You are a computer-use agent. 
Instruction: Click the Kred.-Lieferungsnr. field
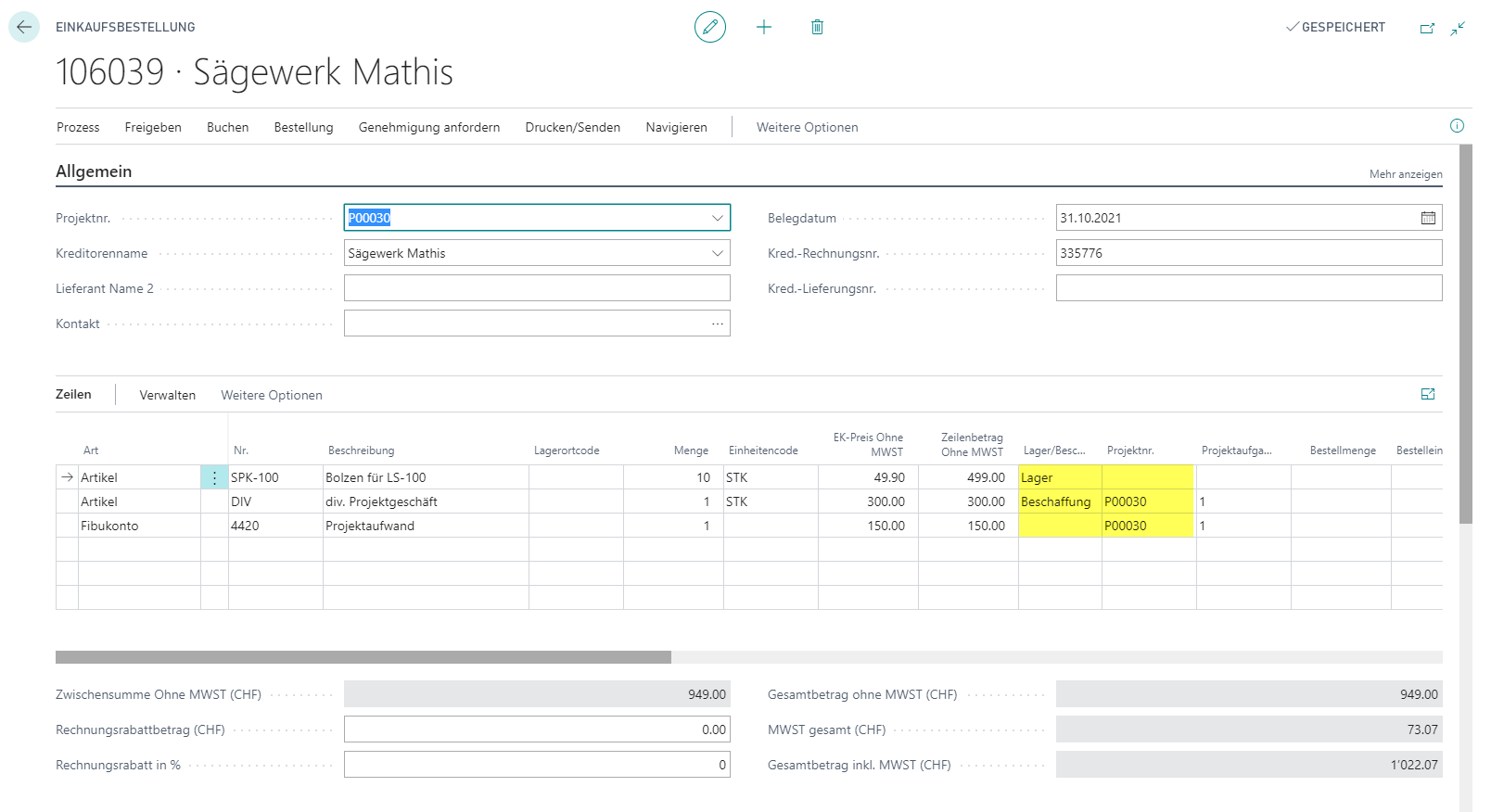(1249, 288)
